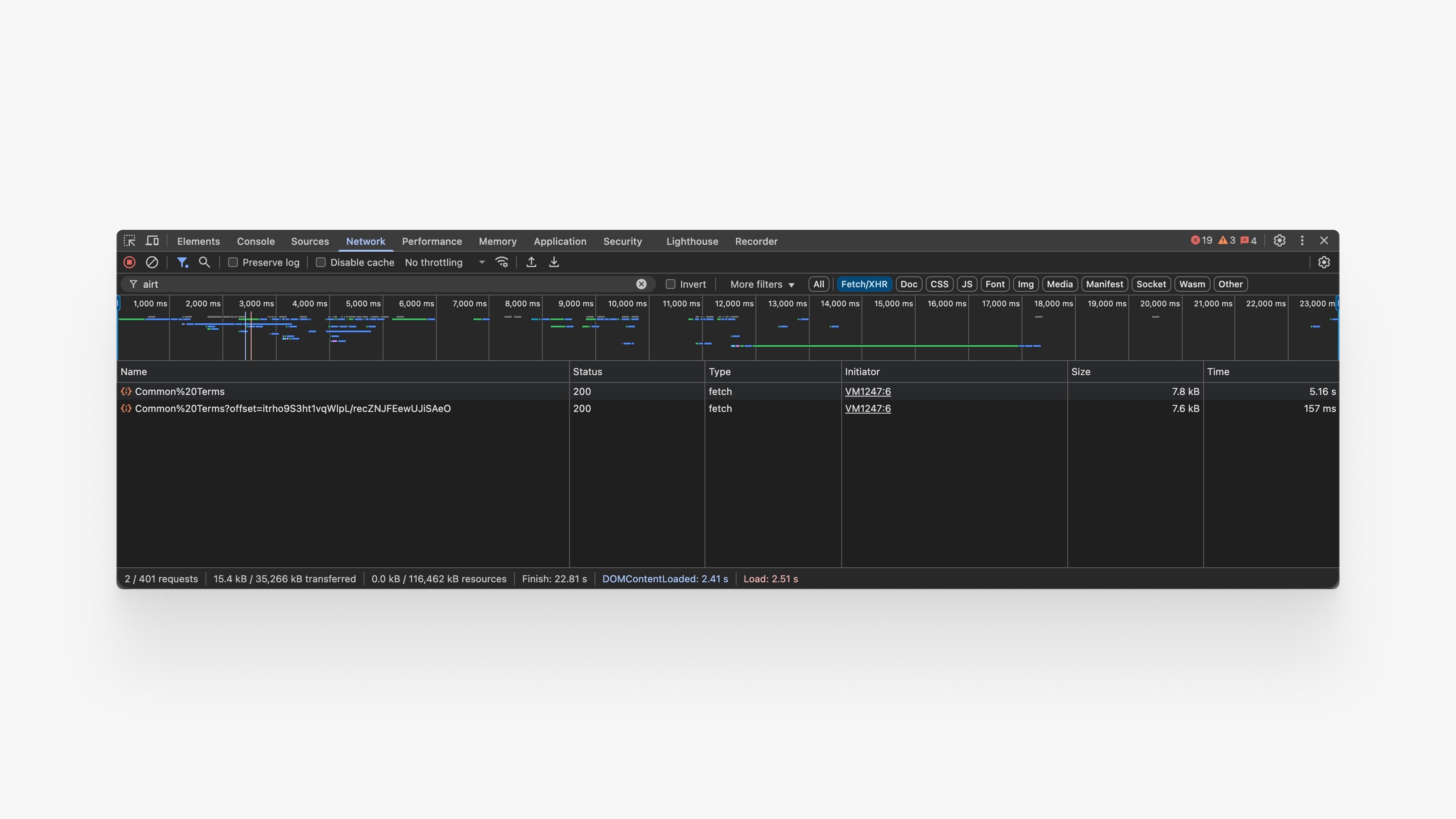Viewport: 1456px width, 819px height.
Task: Open the network conditions wifi icon
Action: (x=502, y=263)
